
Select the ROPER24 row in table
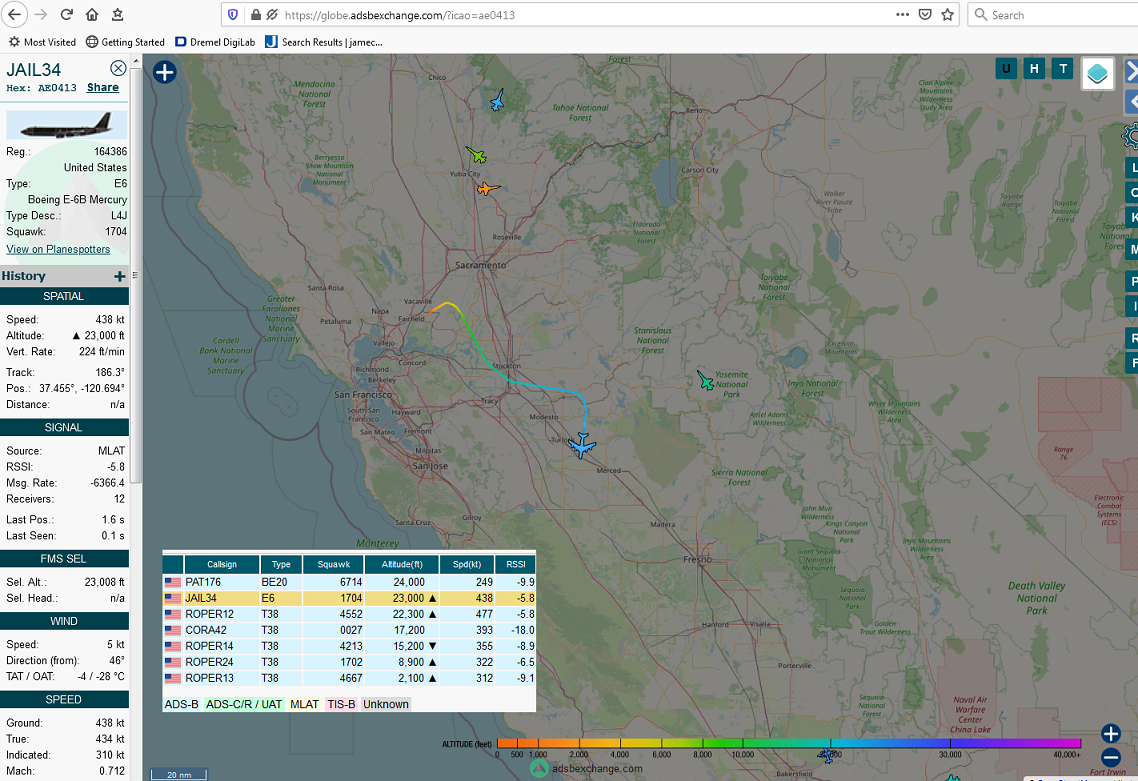[349, 662]
